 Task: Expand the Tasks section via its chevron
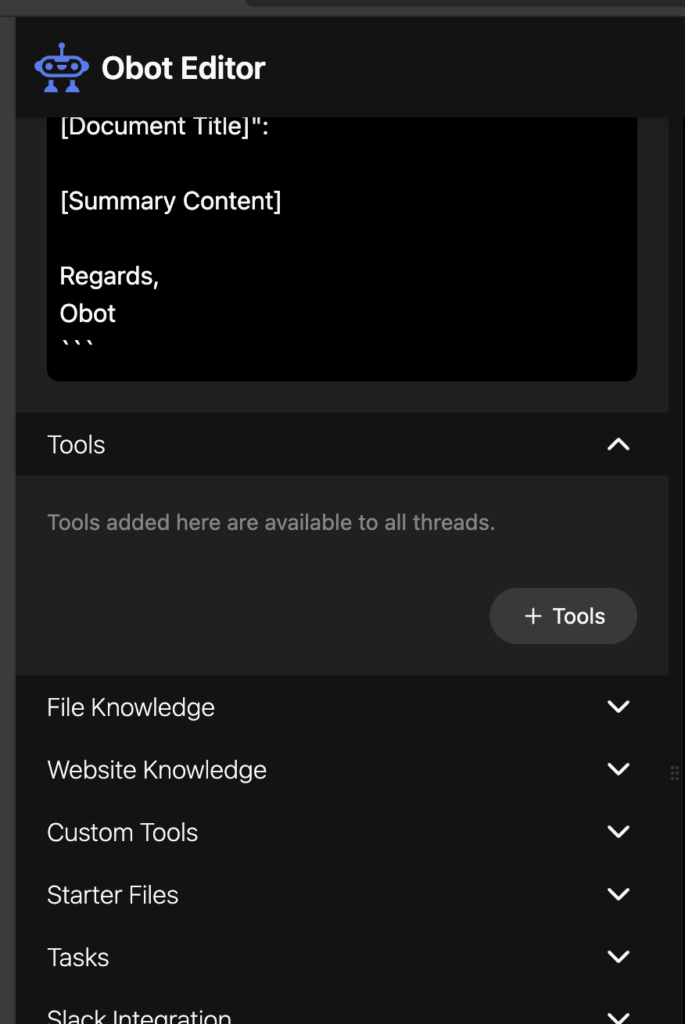click(x=618, y=957)
